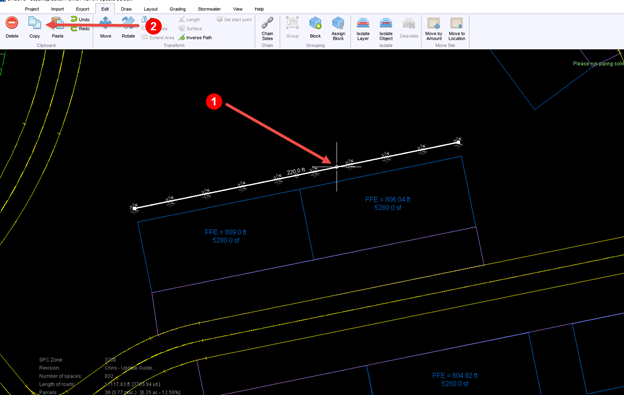Select the Edit ribbon tab
This screenshot has height=395, width=624.
click(x=105, y=9)
